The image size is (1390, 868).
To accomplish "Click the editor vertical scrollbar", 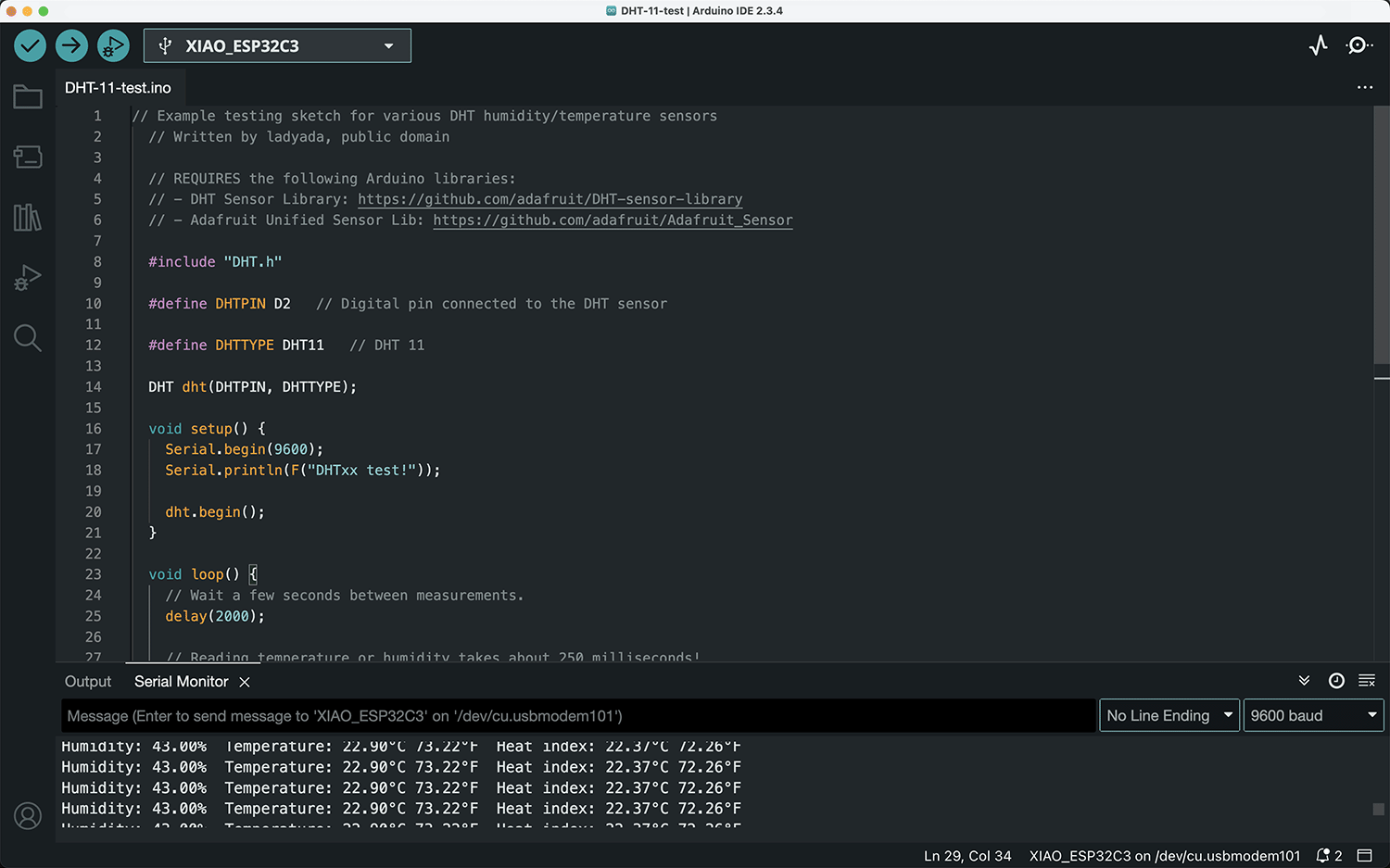I will (1382, 234).
